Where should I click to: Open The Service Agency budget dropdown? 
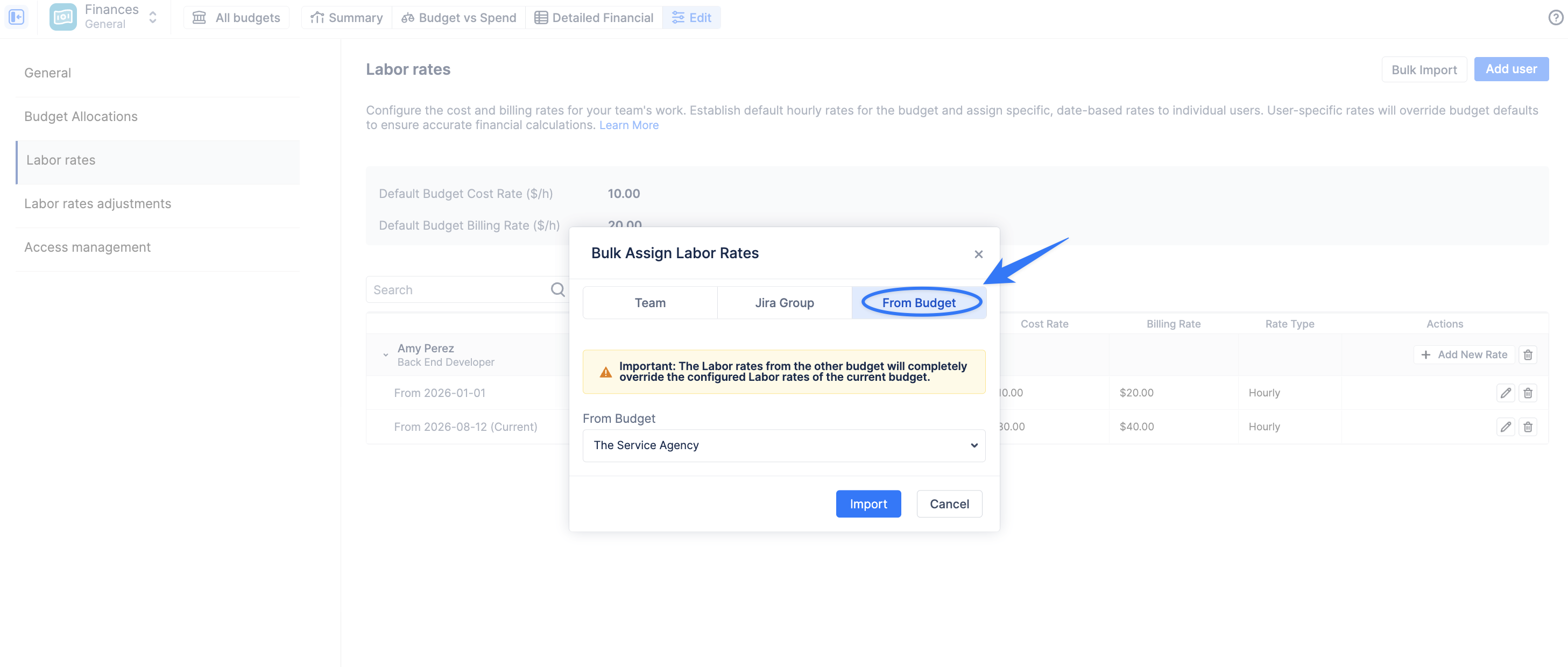[783, 445]
